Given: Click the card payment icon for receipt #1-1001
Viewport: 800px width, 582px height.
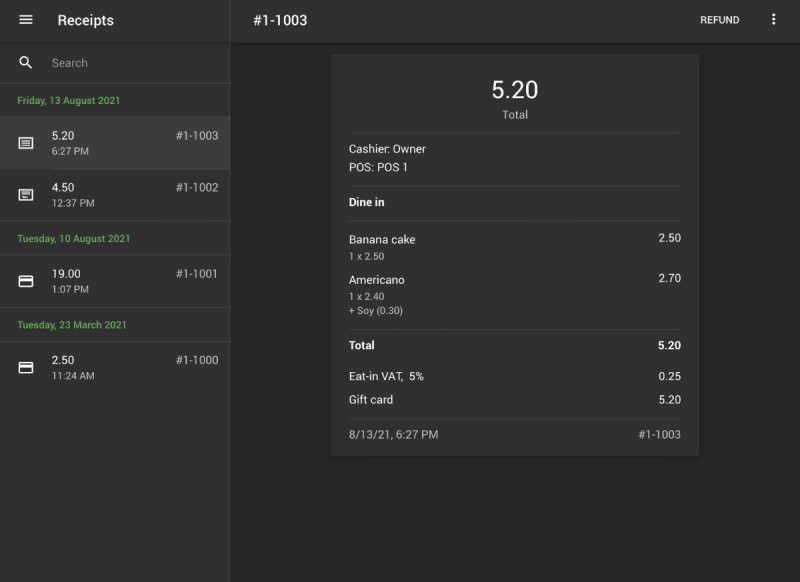Looking at the screenshot, I should click(x=22, y=275).
